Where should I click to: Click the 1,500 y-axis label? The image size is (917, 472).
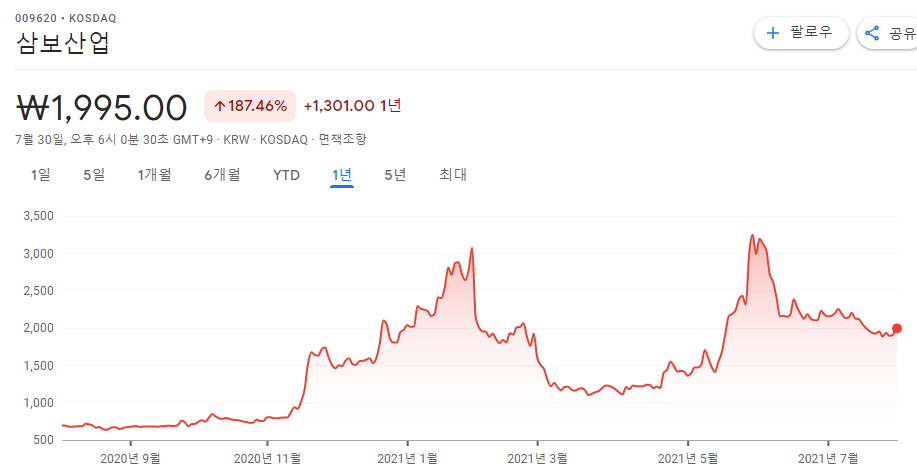[x=39, y=366]
